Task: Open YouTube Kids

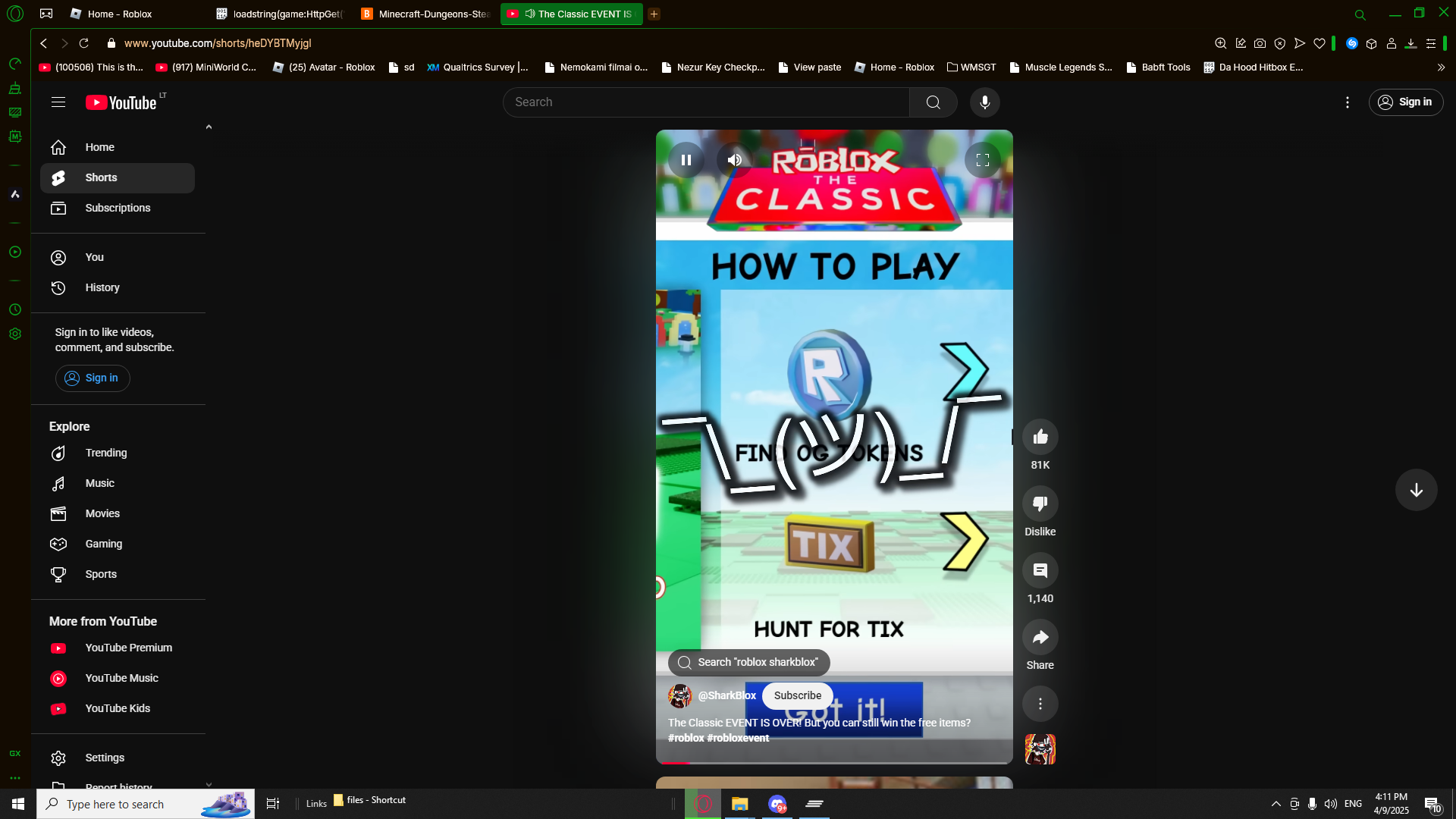Action: click(118, 708)
